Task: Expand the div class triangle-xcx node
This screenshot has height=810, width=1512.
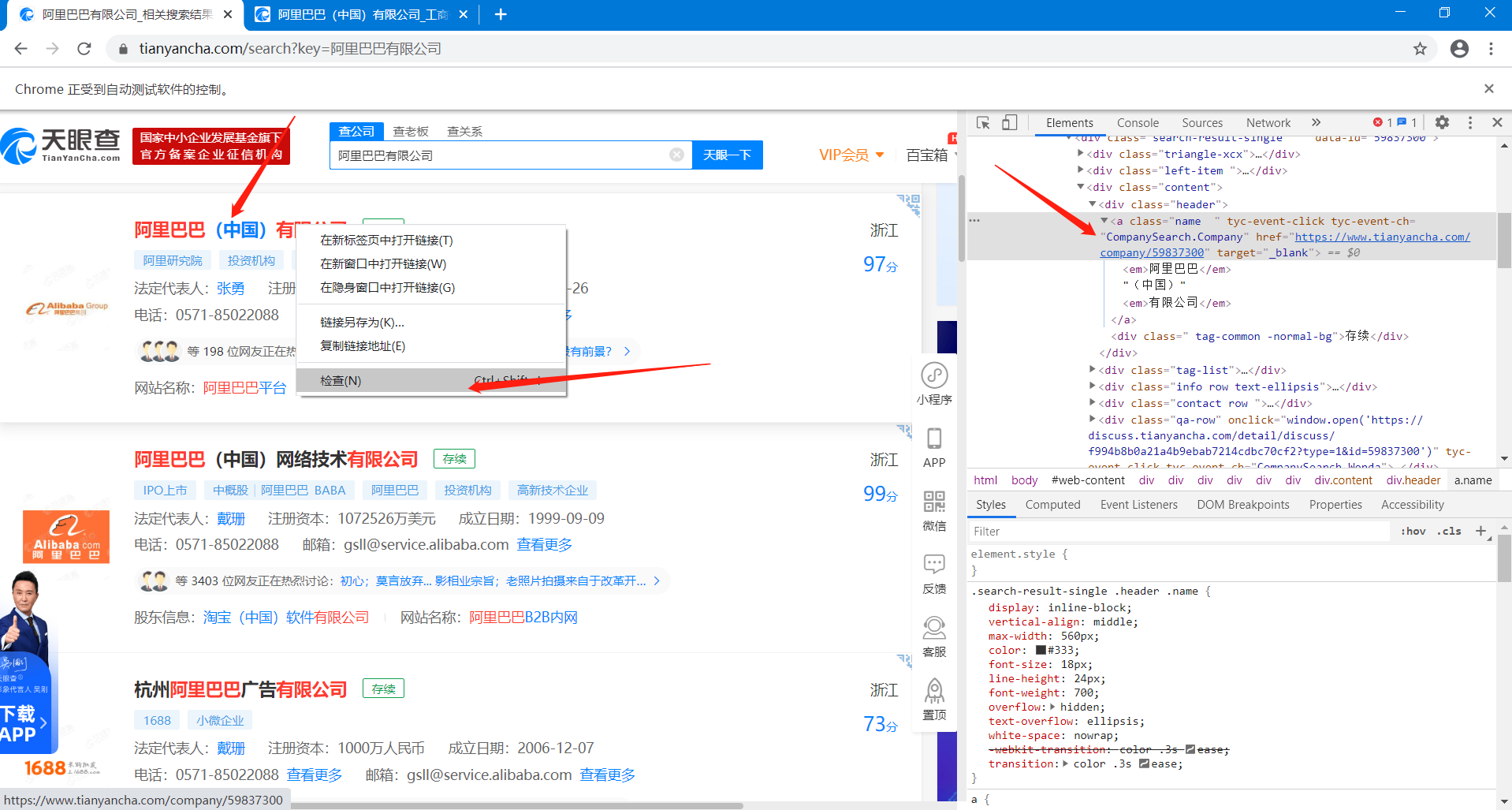Action: point(1081,154)
